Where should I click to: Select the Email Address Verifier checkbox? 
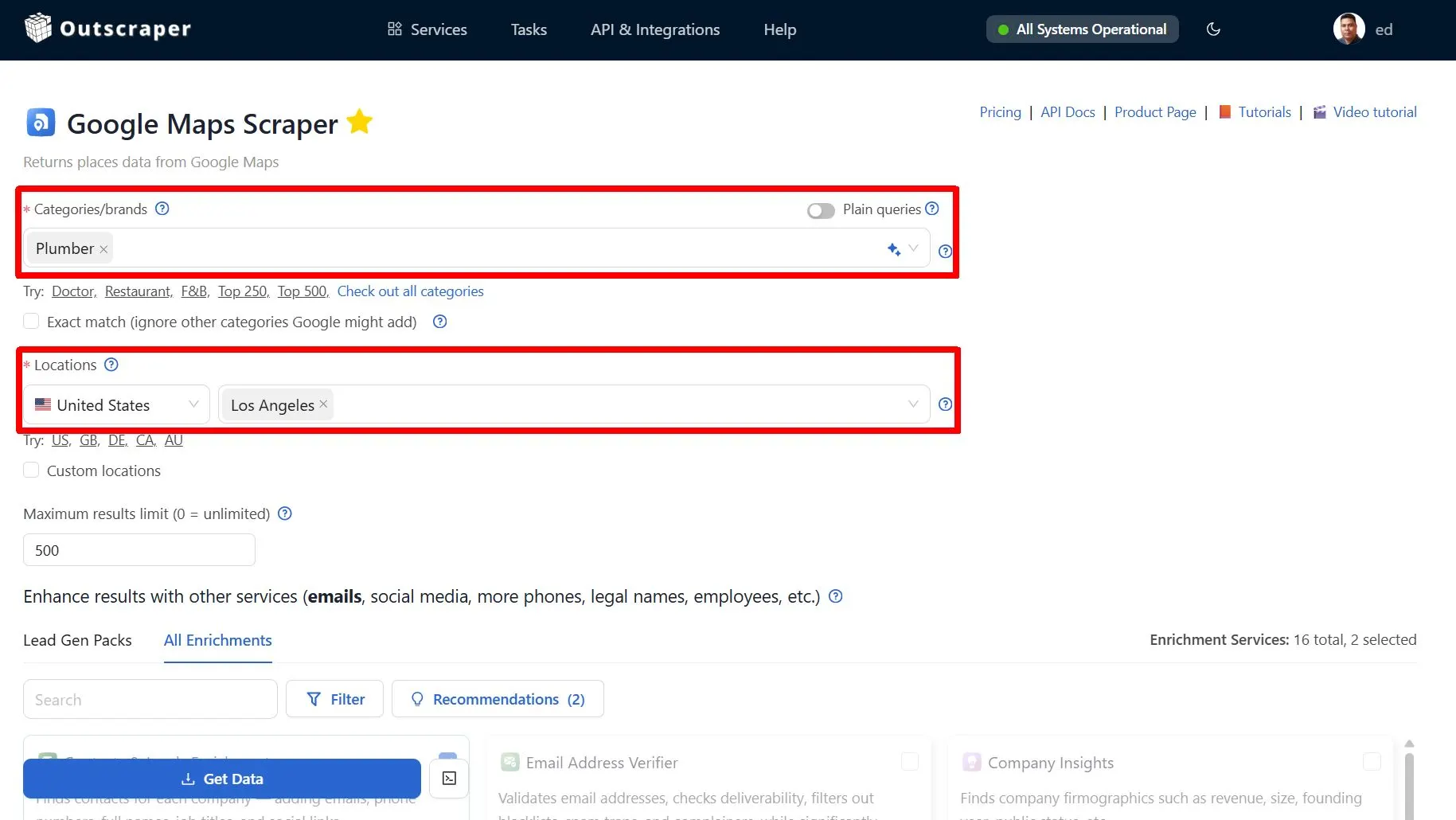[x=909, y=762]
